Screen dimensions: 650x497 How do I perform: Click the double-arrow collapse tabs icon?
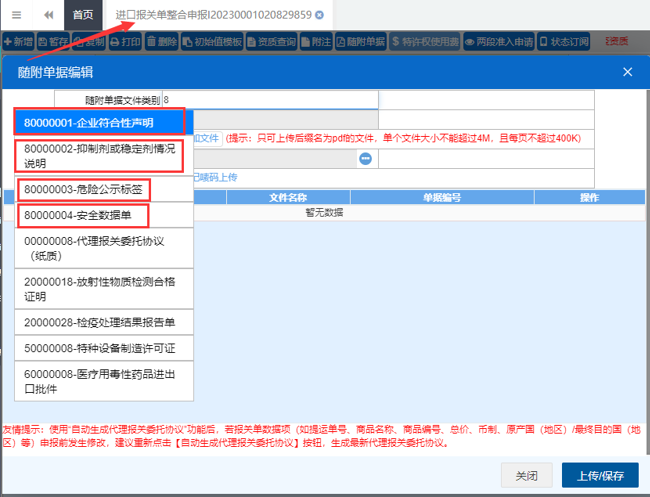(x=48, y=15)
